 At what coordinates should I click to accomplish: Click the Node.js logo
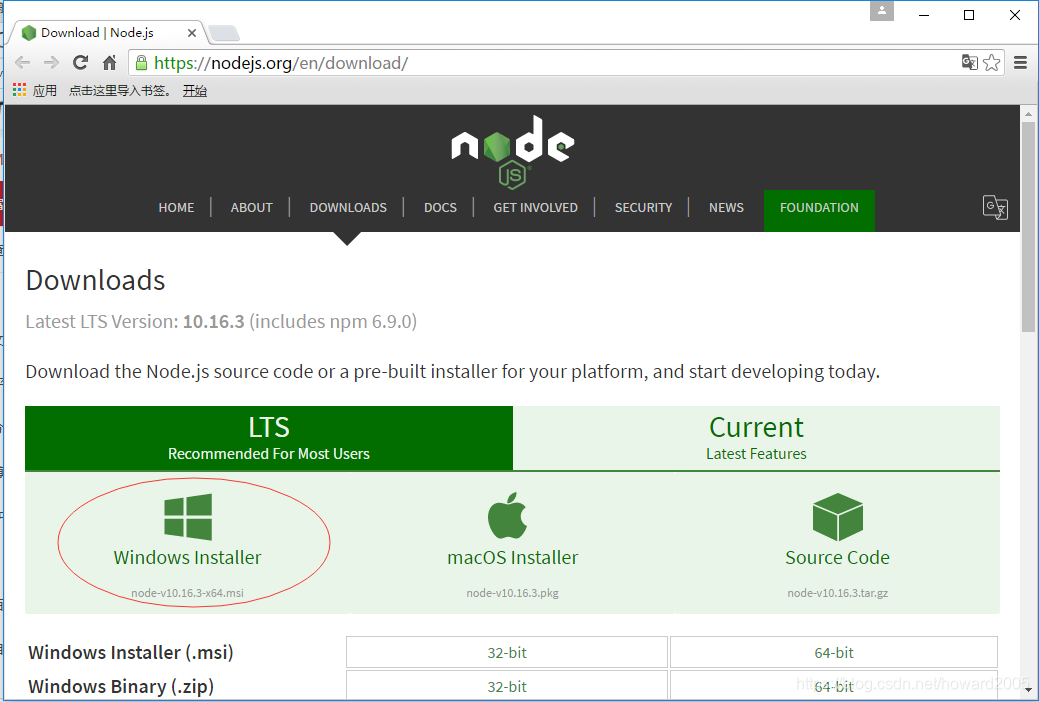[x=513, y=152]
